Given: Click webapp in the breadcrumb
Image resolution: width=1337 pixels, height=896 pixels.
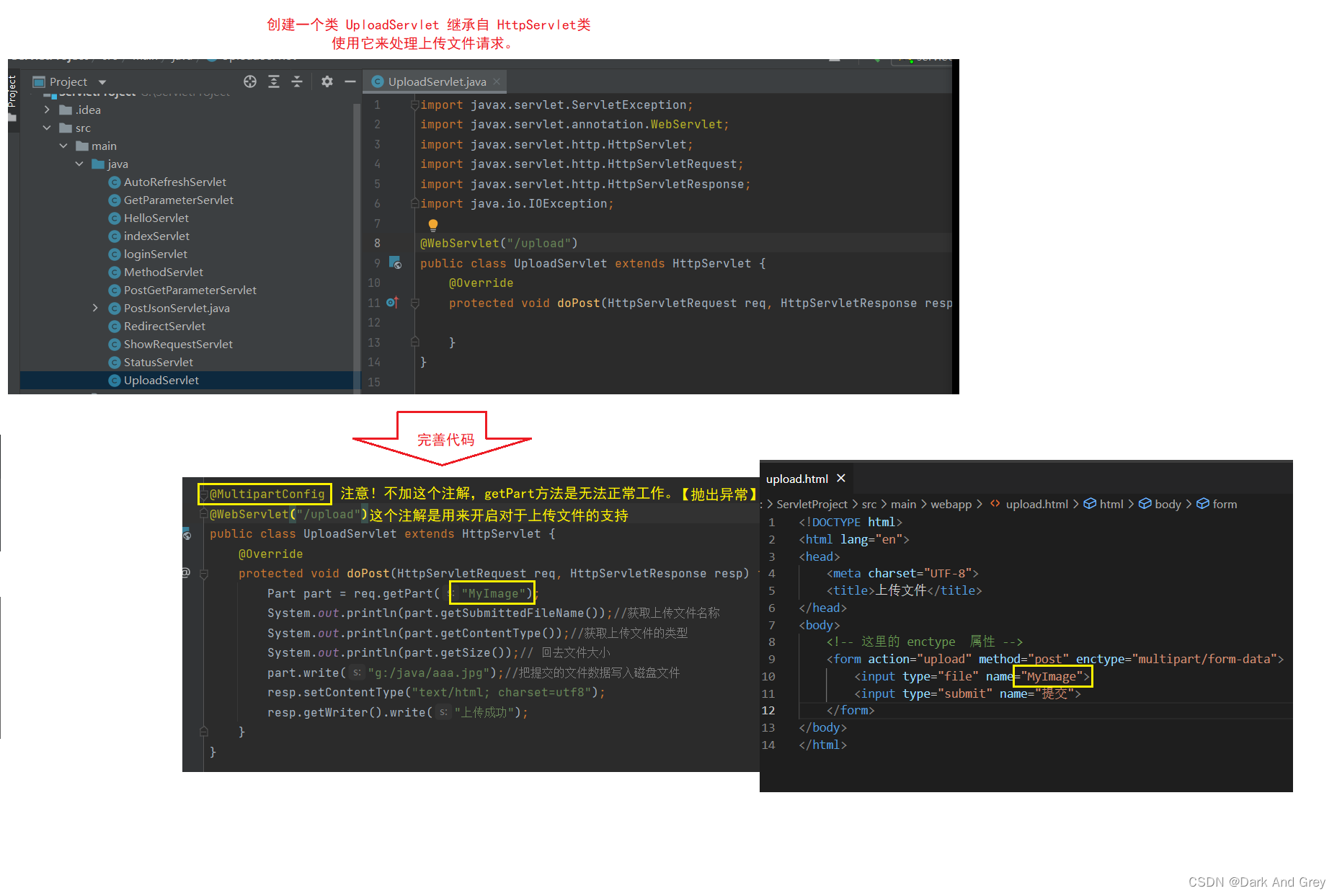Looking at the screenshot, I should coord(951,504).
